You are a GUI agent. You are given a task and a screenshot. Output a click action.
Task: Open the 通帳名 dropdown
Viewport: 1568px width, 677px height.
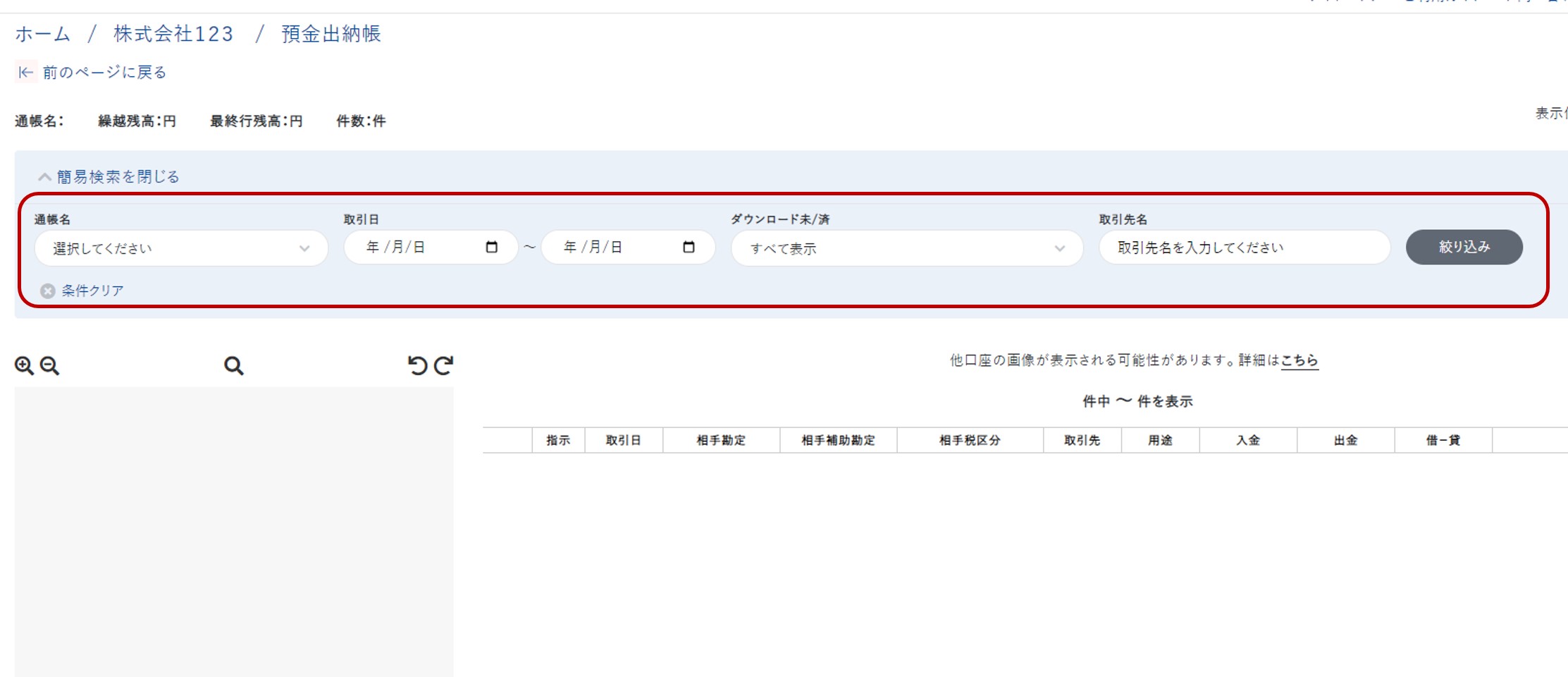[x=181, y=248]
